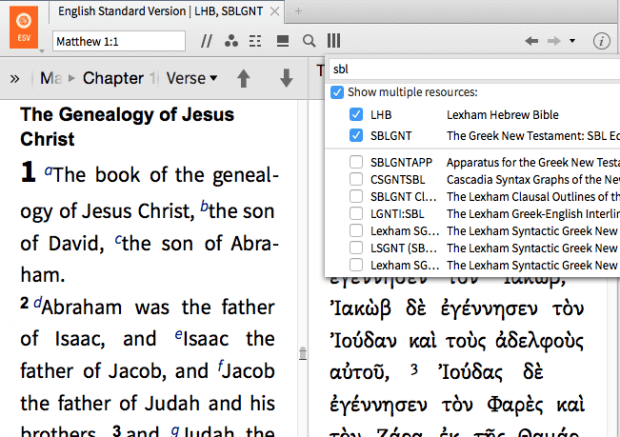This screenshot has width=620, height=437.
Task: Open visual filters three-dots icon
Action: (x=231, y=41)
